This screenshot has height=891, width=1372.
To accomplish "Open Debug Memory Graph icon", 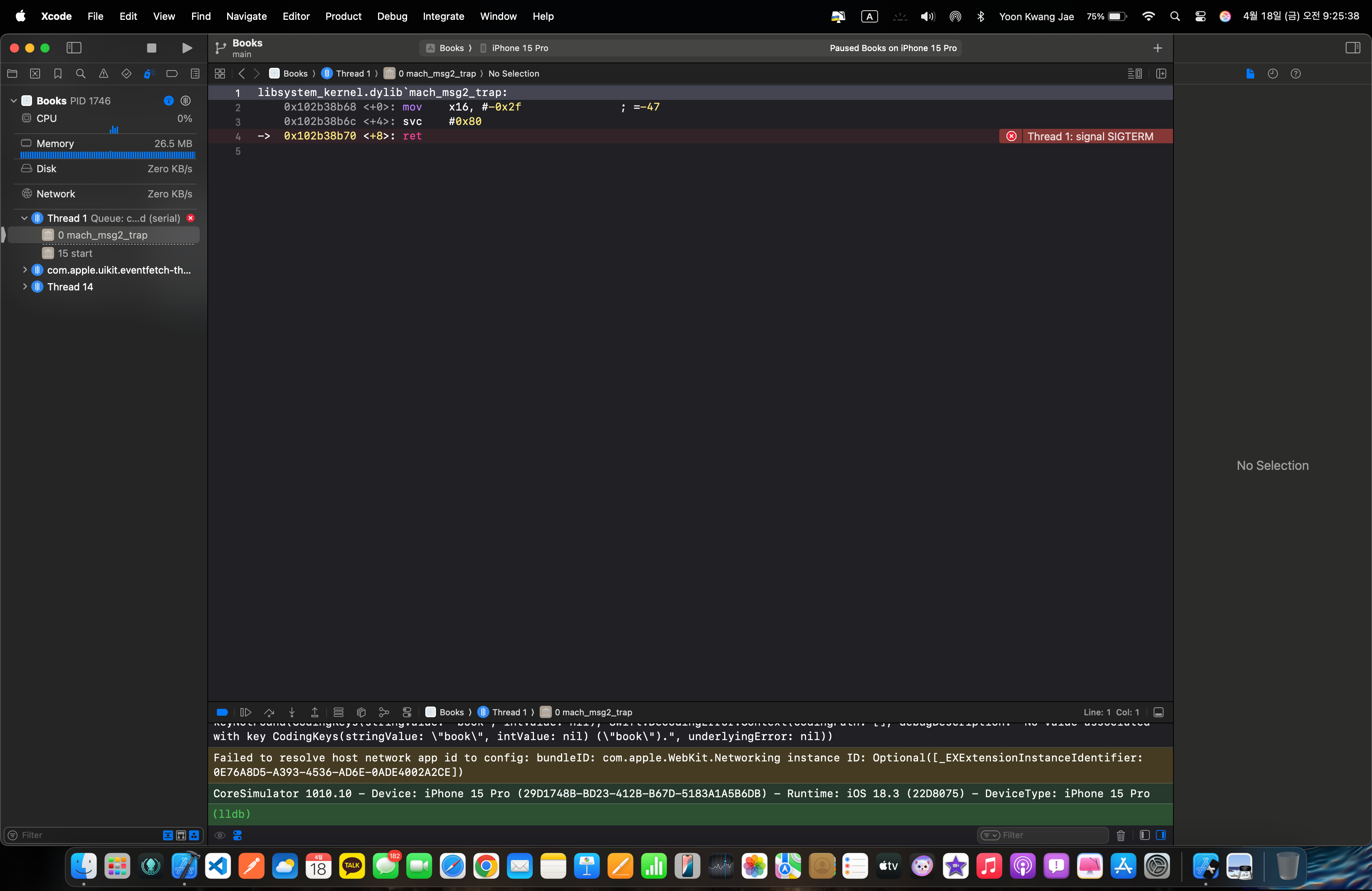I will 384,712.
